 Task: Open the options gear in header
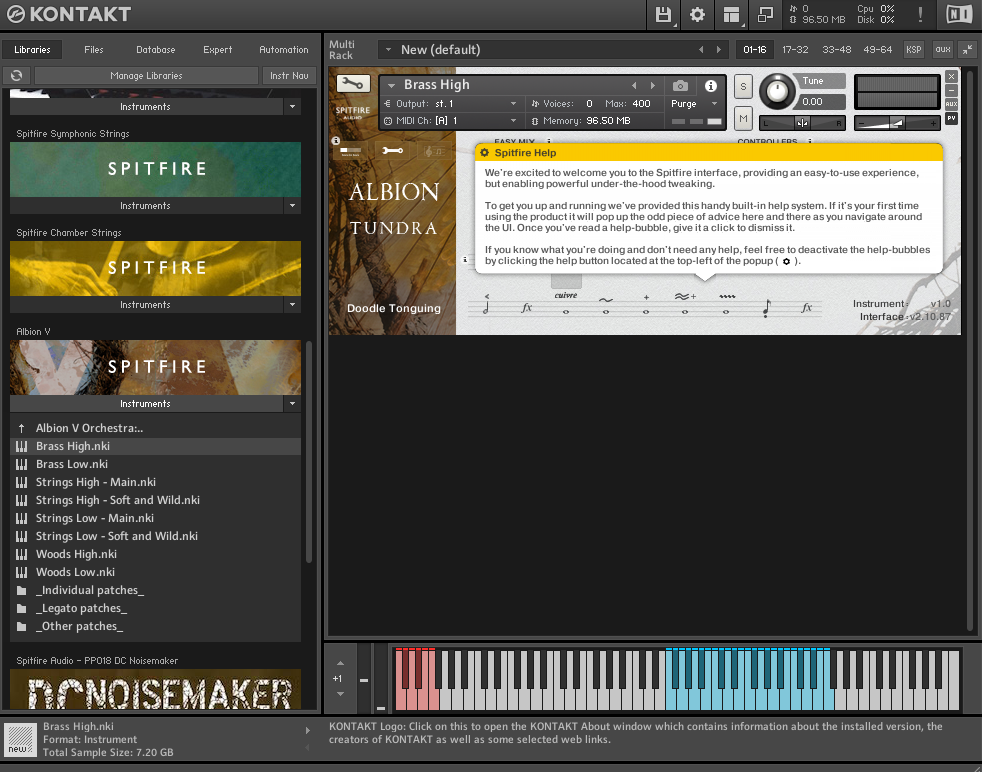tap(697, 14)
